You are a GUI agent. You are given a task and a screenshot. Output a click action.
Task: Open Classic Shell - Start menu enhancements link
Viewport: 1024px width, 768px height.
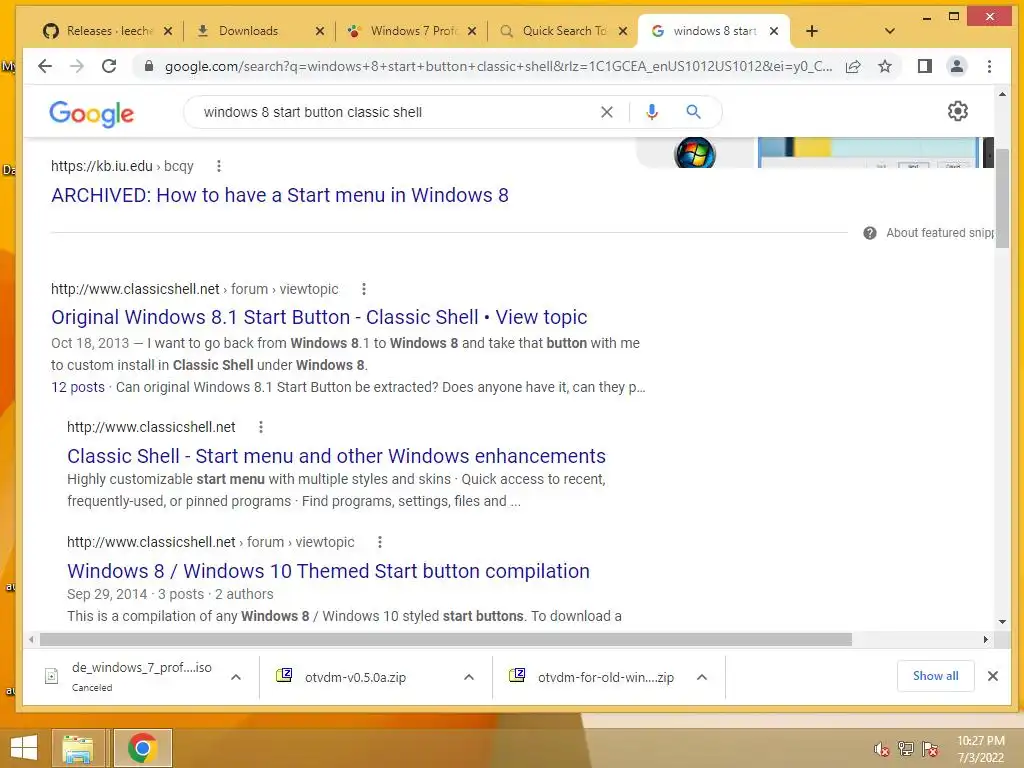point(336,456)
